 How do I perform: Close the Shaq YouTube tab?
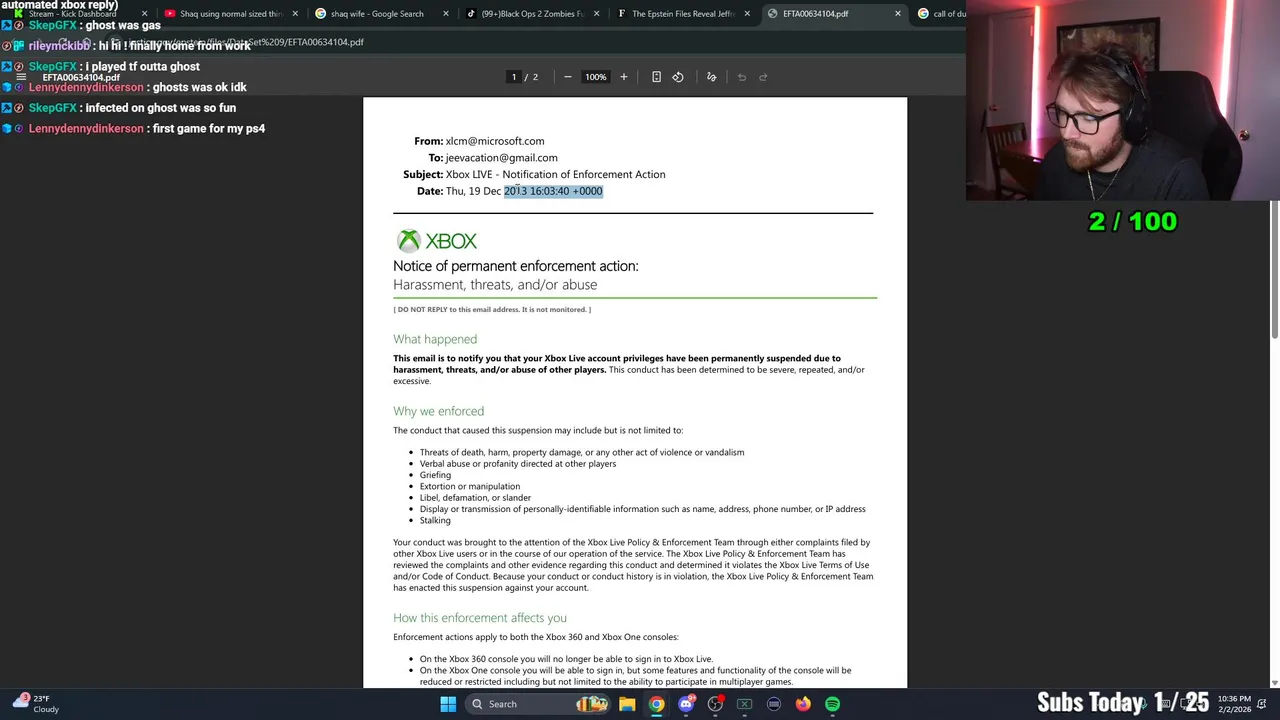(295, 14)
